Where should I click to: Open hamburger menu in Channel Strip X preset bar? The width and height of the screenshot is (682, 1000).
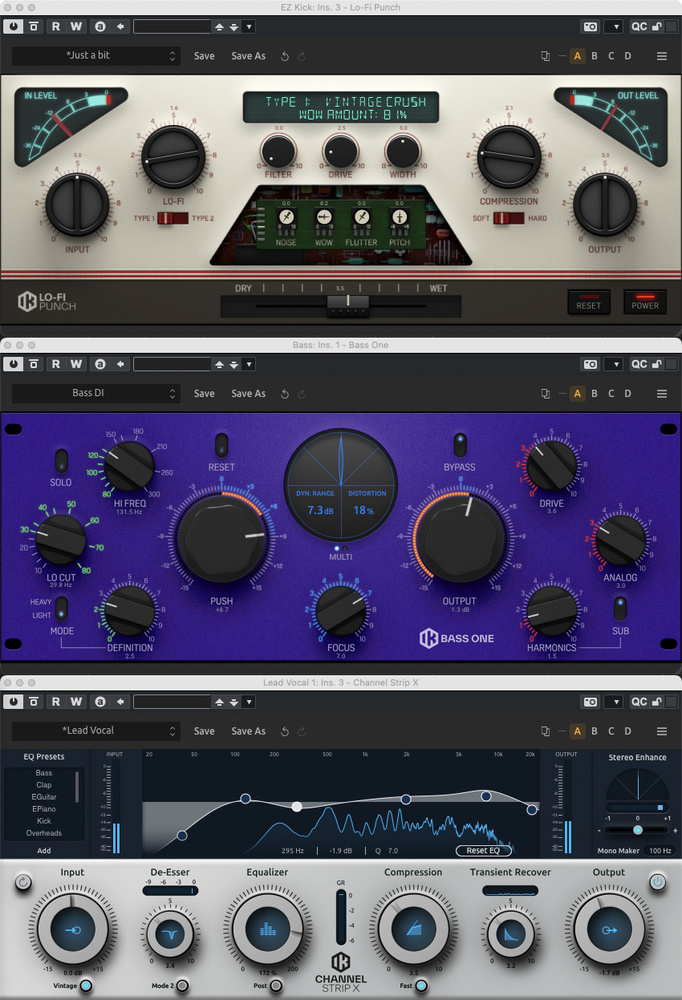(x=662, y=731)
